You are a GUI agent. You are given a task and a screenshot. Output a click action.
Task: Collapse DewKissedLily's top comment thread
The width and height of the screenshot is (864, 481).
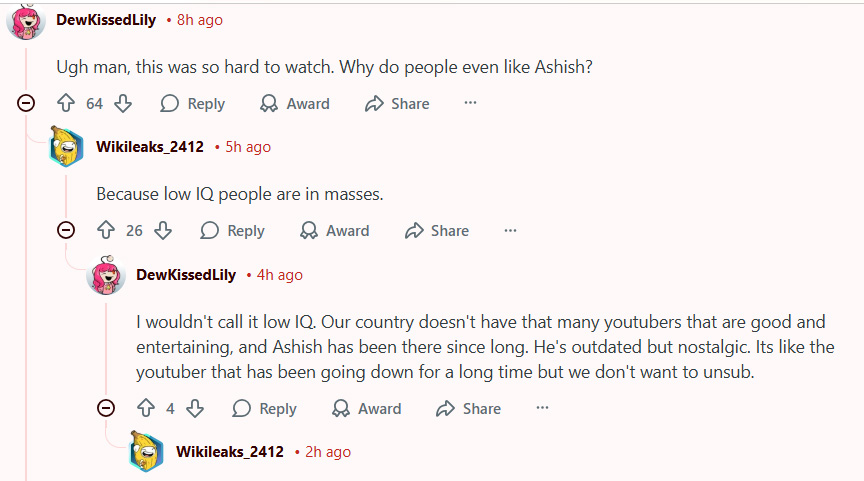coord(27,103)
